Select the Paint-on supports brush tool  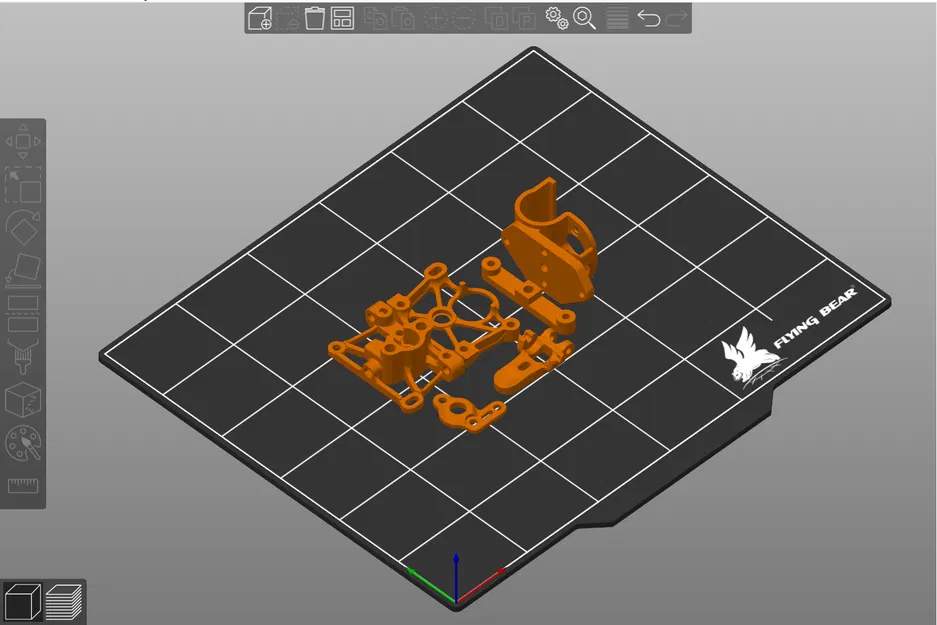[23, 356]
